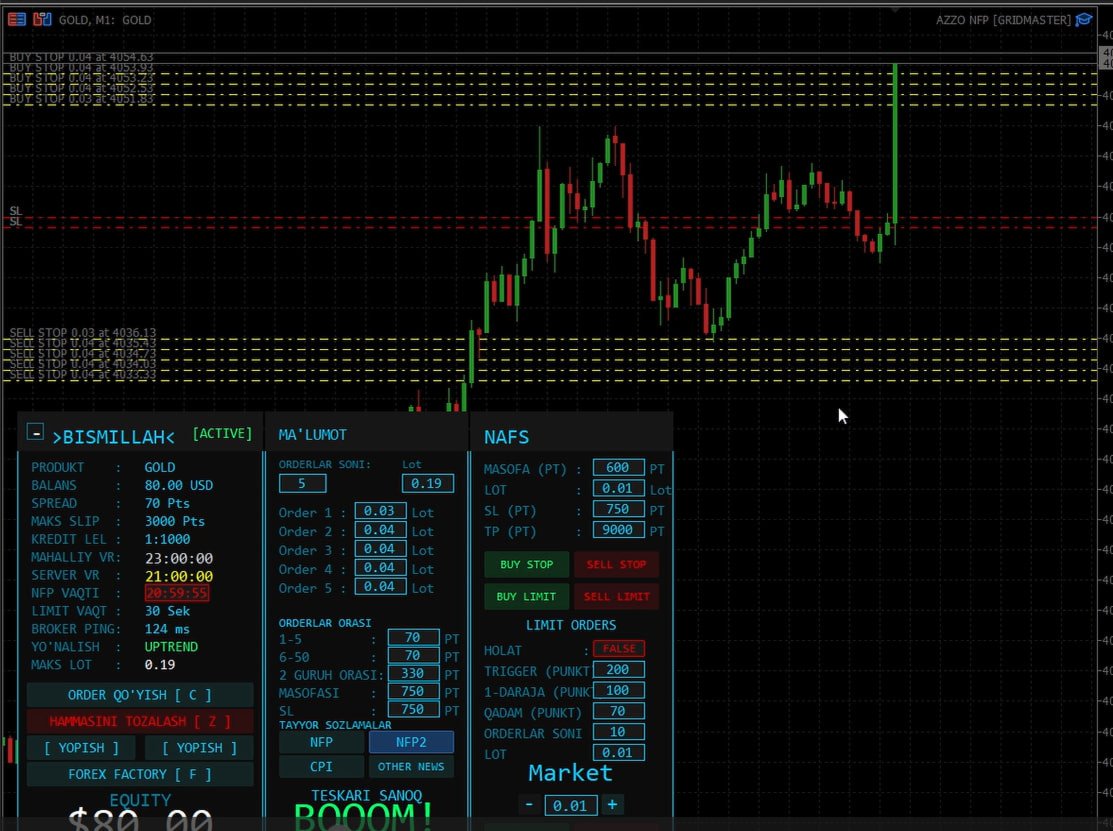Collapse the BISMILLAH panel with minus box

pyautogui.click(x=35, y=431)
